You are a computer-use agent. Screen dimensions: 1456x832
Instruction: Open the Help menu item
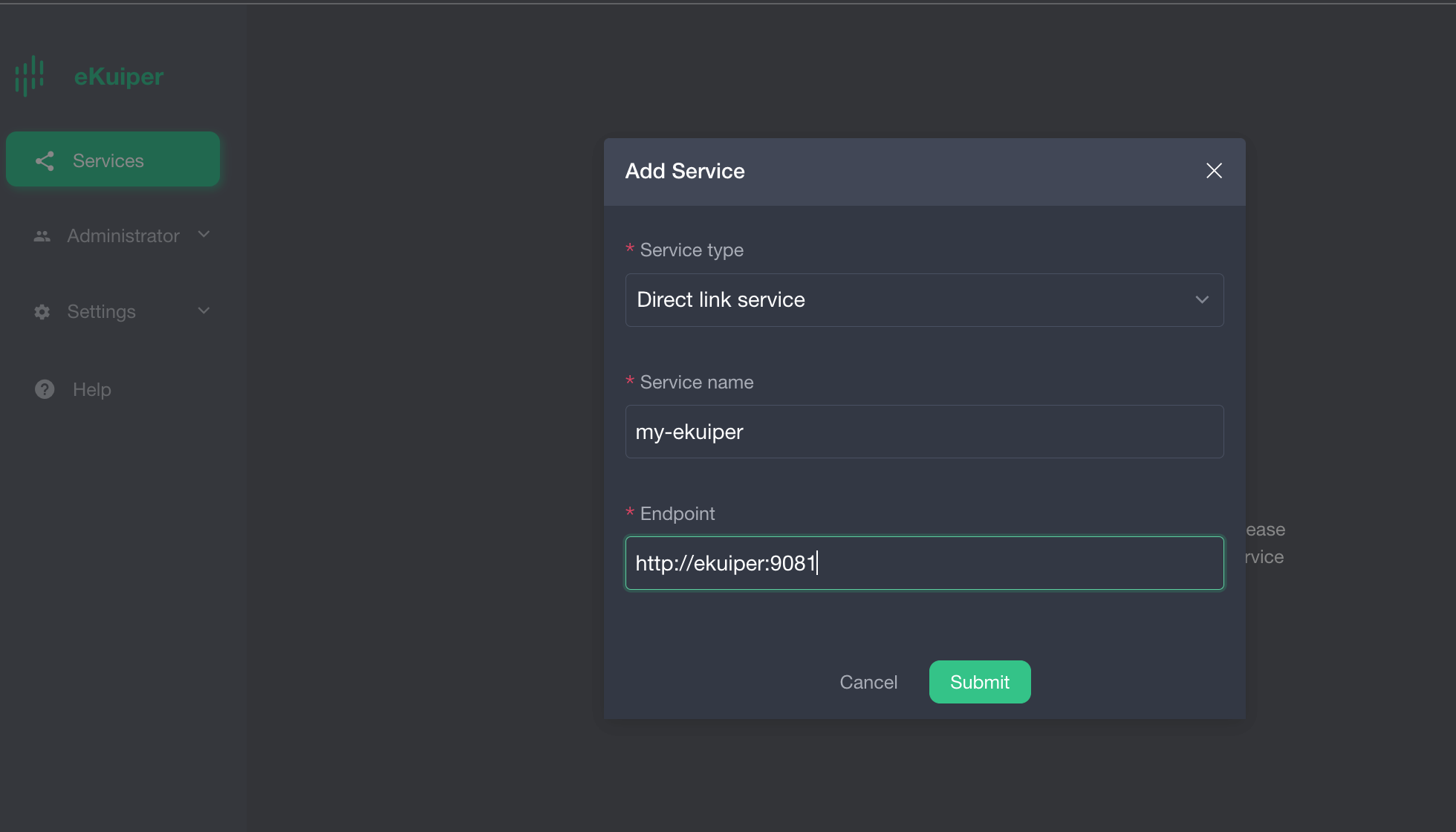92,389
